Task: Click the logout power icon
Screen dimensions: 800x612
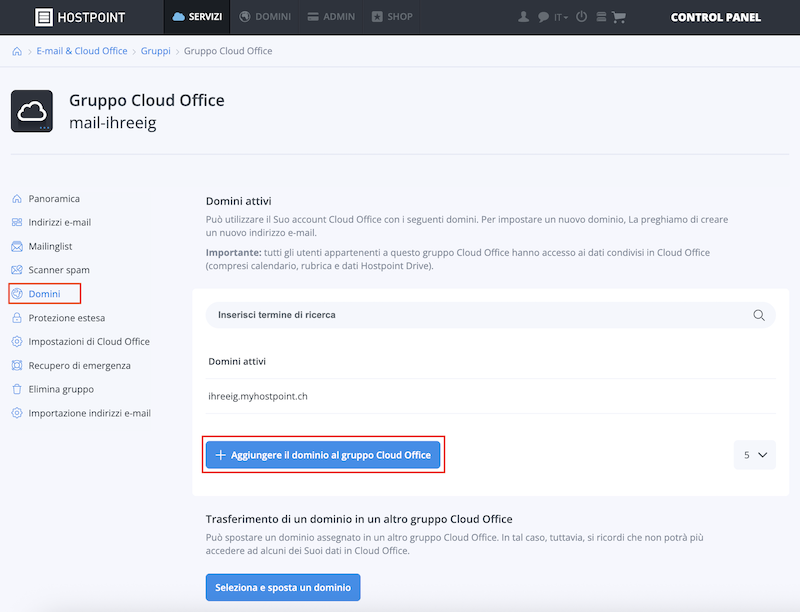Action: (x=581, y=17)
